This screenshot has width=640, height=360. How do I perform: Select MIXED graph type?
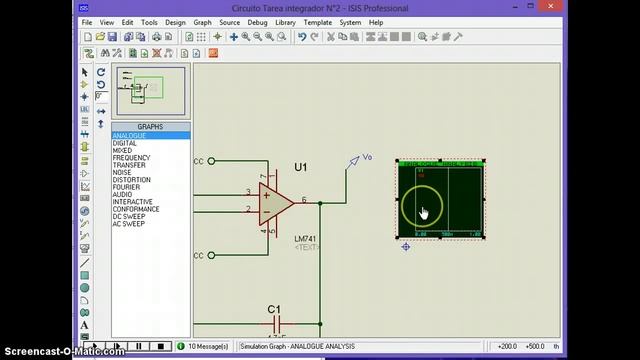click(151, 151)
